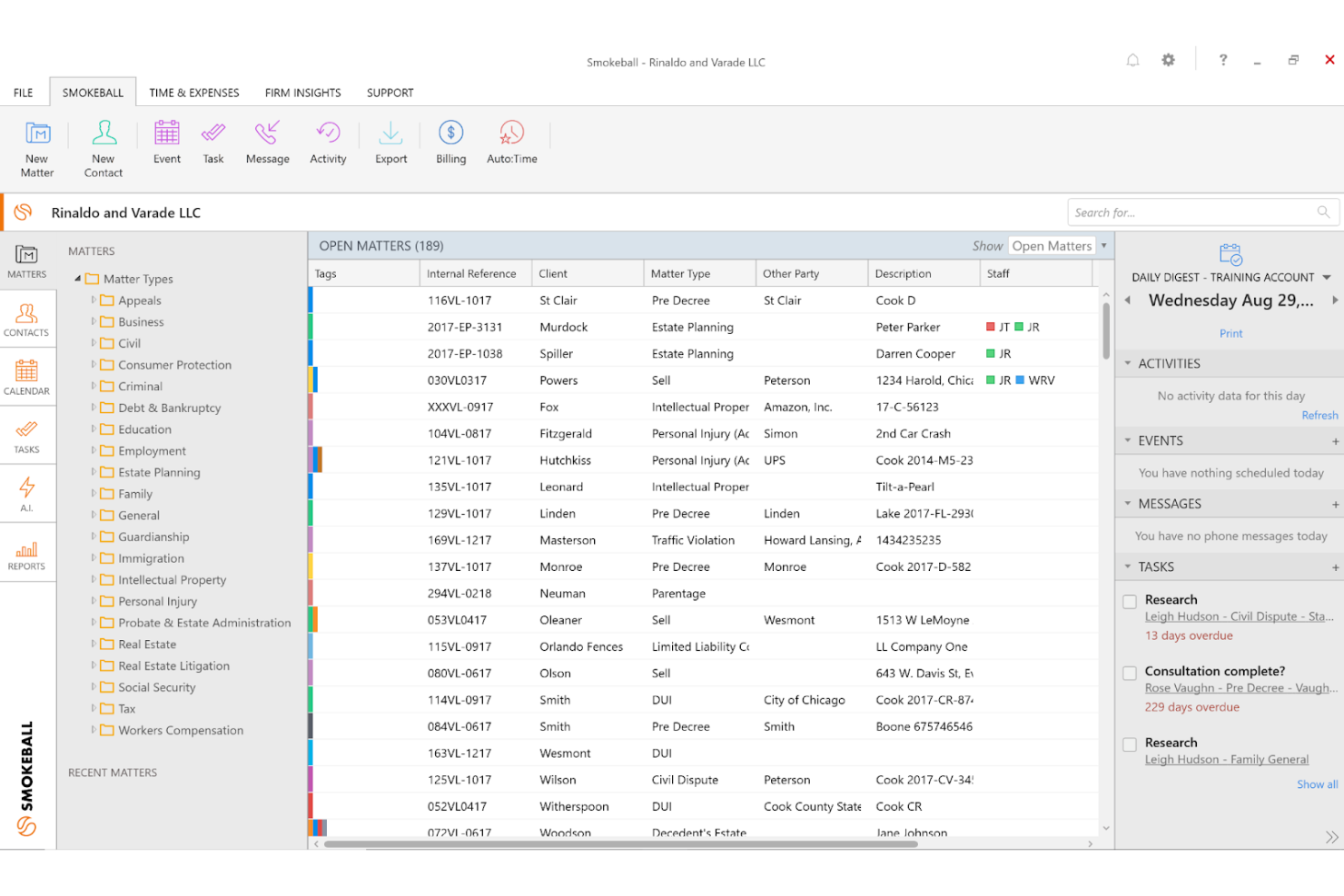Launch the Auto:Time ribbon tool

(x=511, y=133)
